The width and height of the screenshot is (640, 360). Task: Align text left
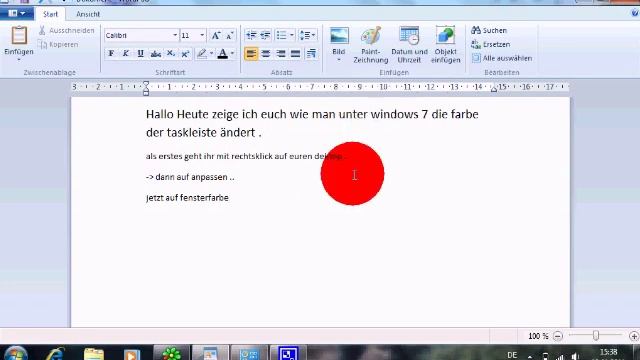(251, 53)
